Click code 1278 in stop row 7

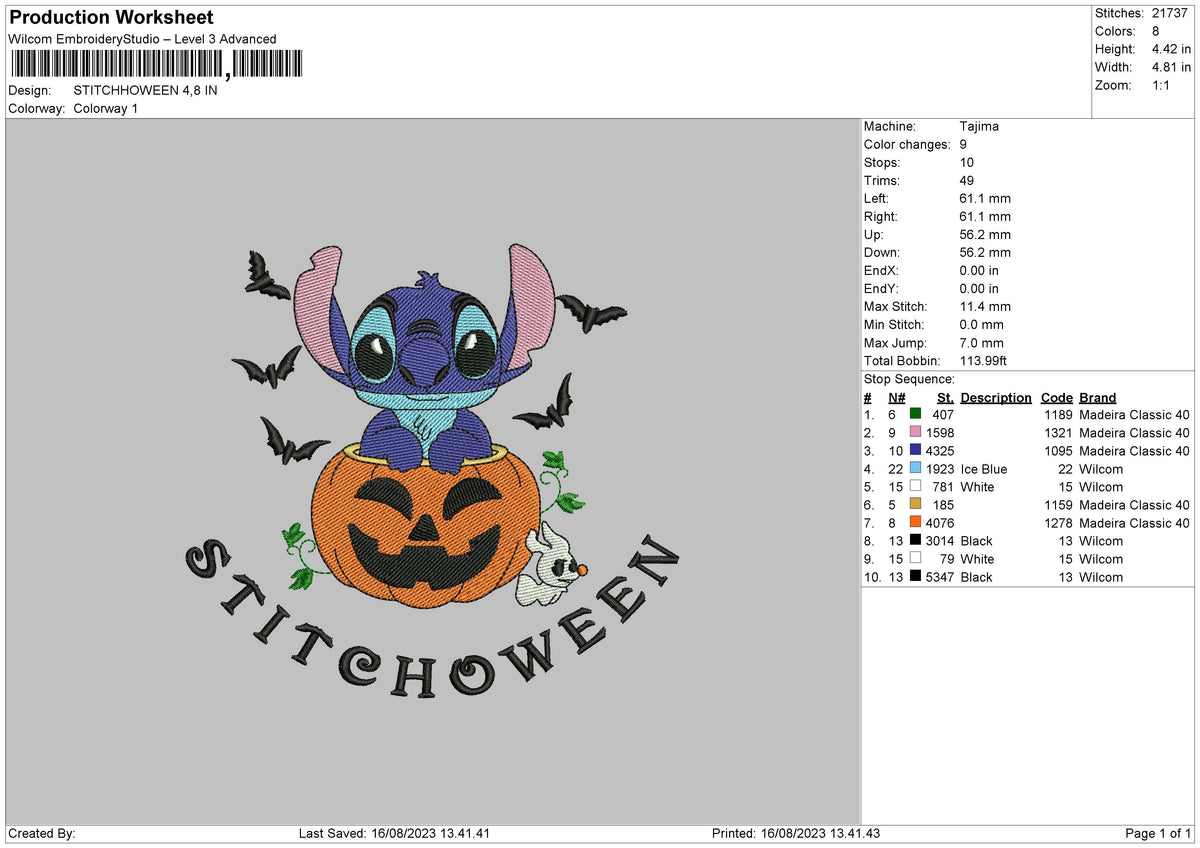click(x=1058, y=522)
